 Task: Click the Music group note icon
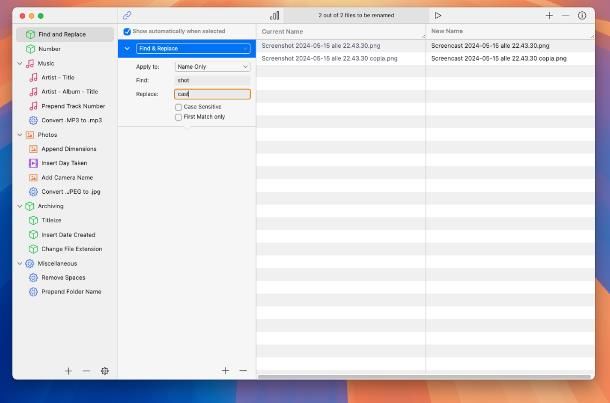coord(30,63)
